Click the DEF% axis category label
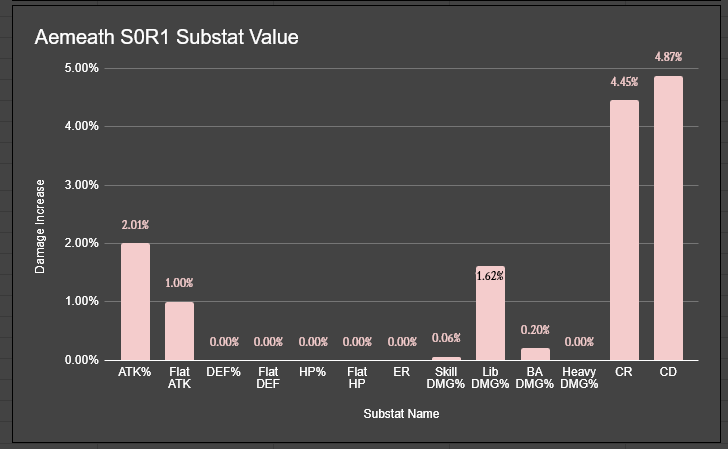The image size is (728, 449). [x=223, y=372]
